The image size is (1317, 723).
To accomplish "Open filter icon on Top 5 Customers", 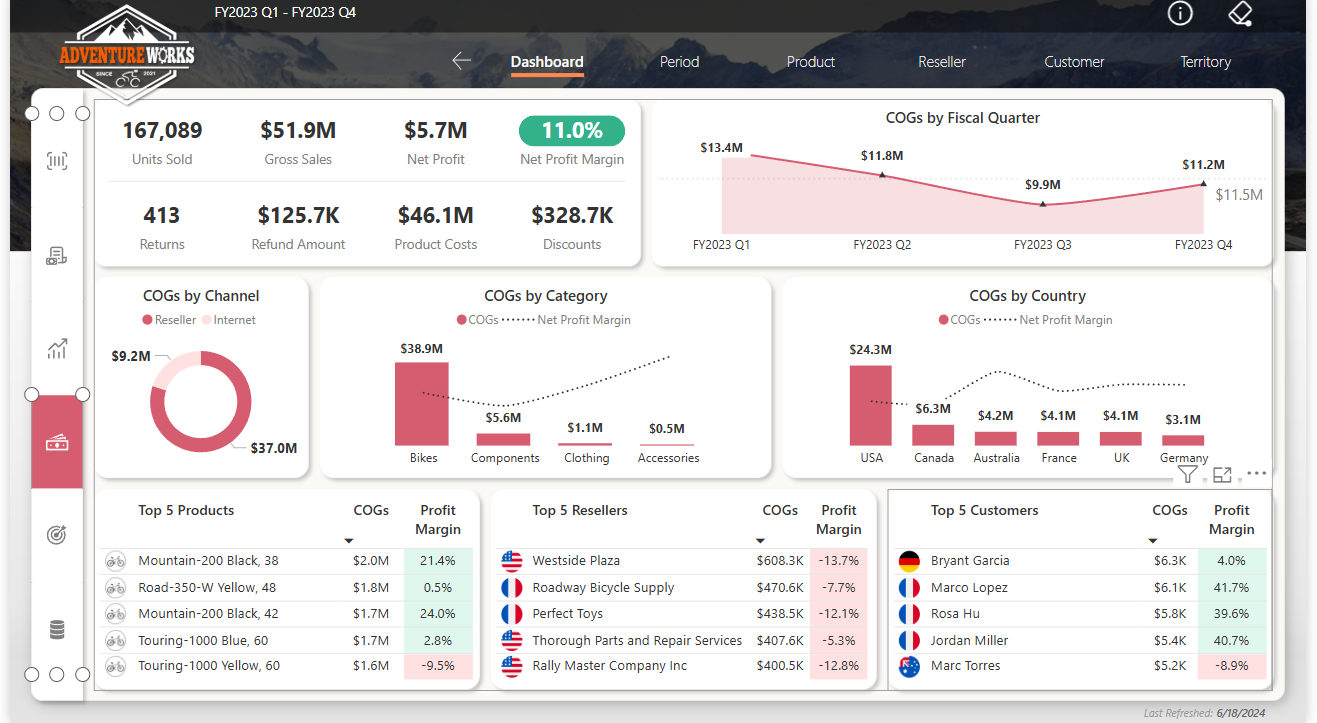I will pyautogui.click(x=1187, y=475).
